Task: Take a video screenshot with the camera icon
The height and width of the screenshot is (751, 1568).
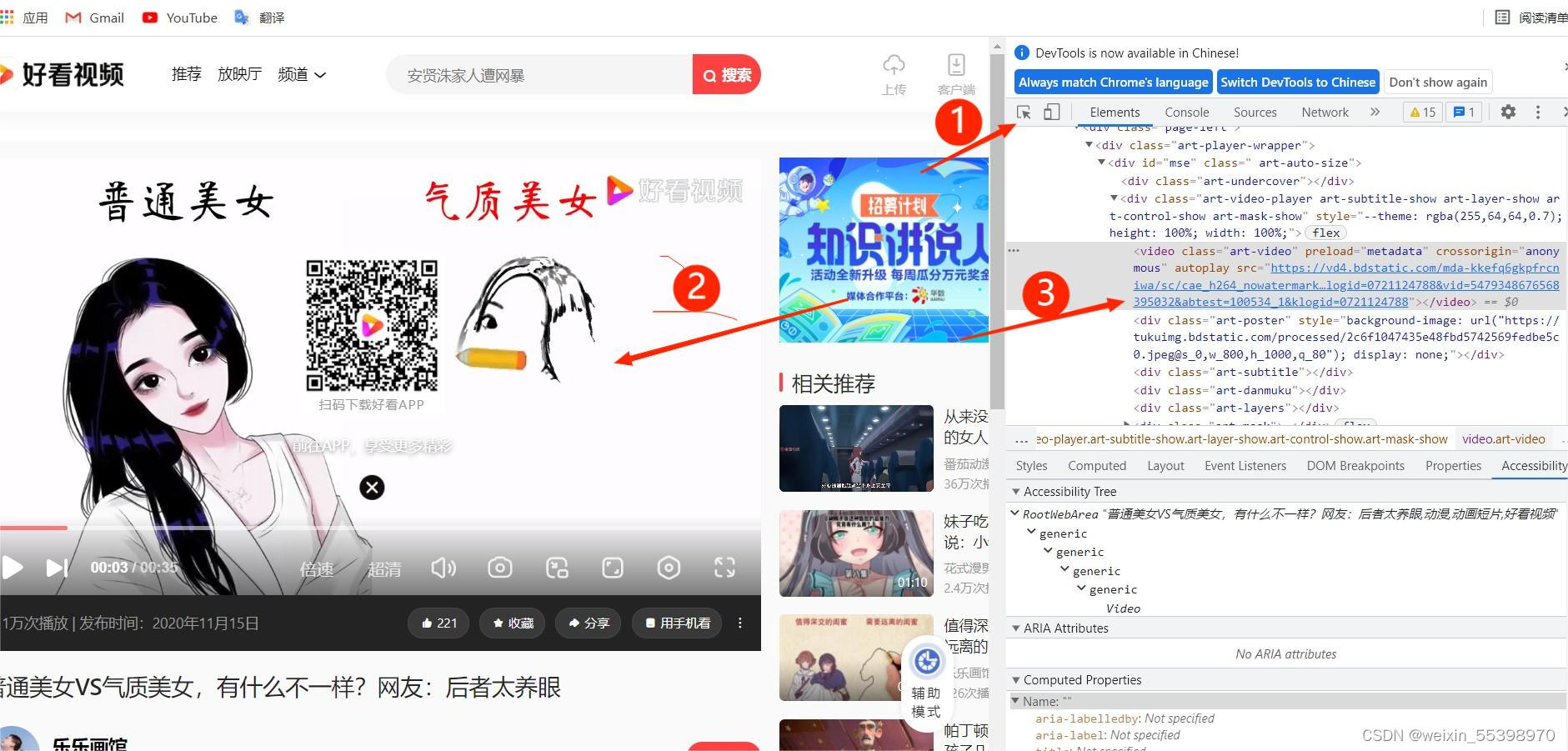Action: [x=500, y=568]
